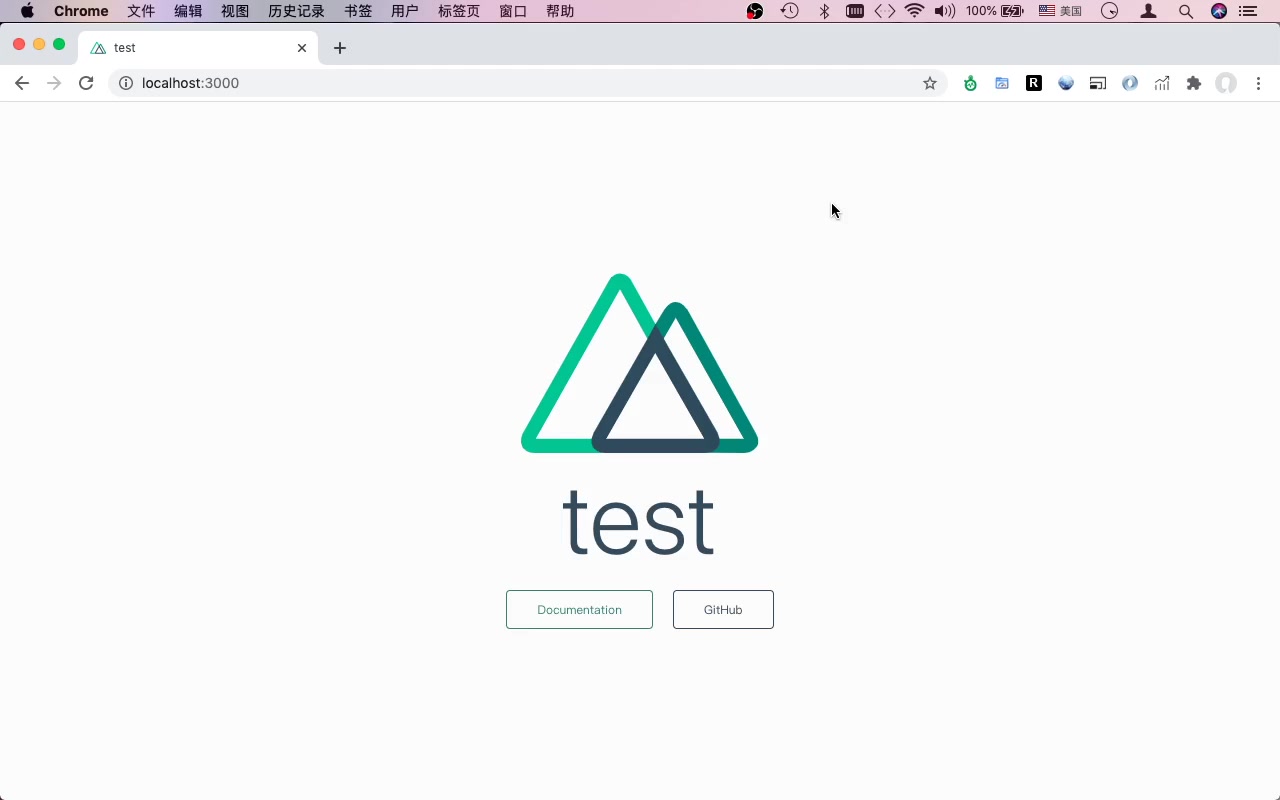This screenshot has height=800, width=1280.
Task: Click the blue circular extension icon
Action: (1130, 83)
